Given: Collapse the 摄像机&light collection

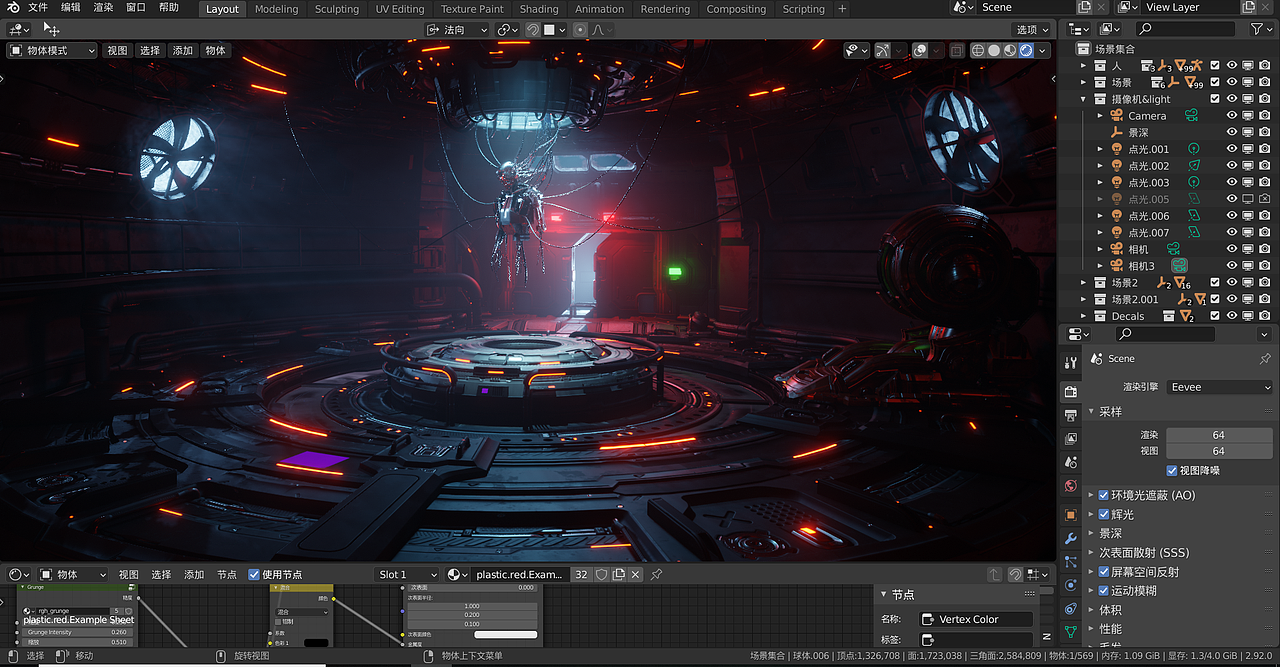Looking at the screenshot, I should click(1084, 99).
